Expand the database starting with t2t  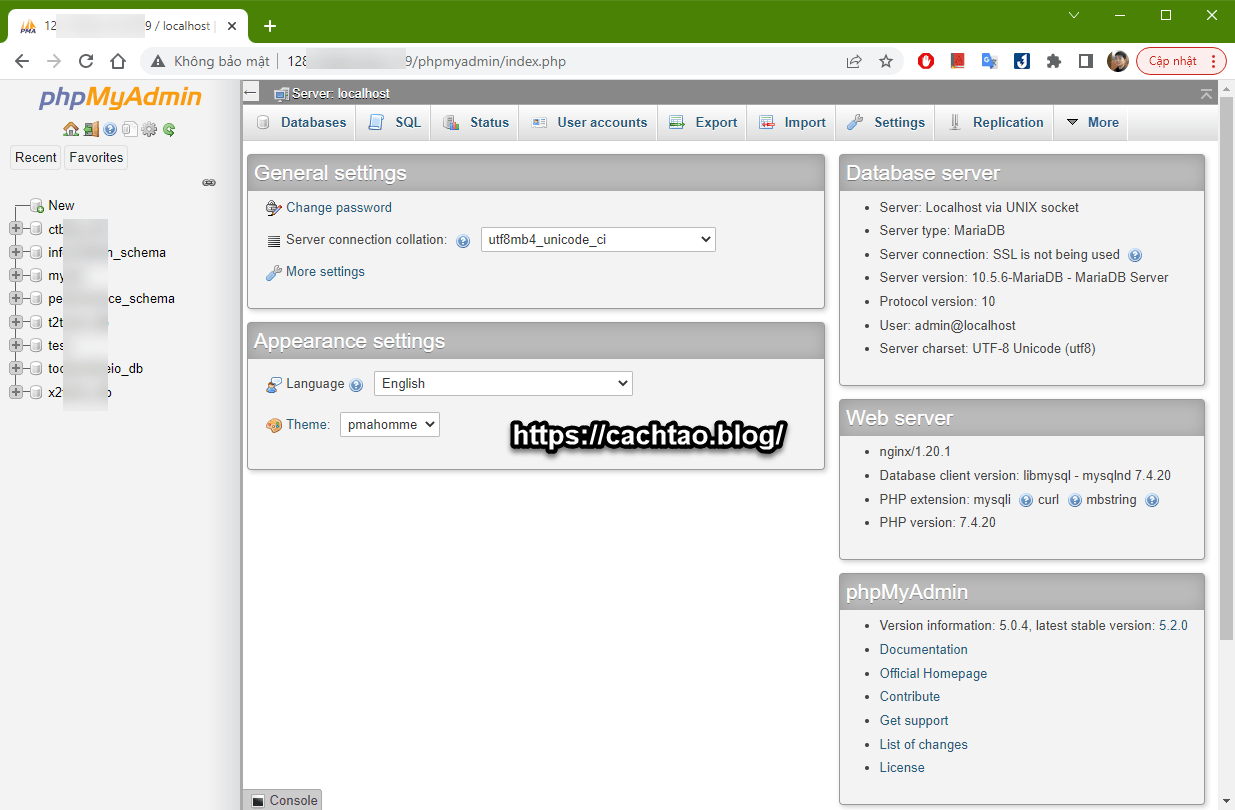click(16, 322)
